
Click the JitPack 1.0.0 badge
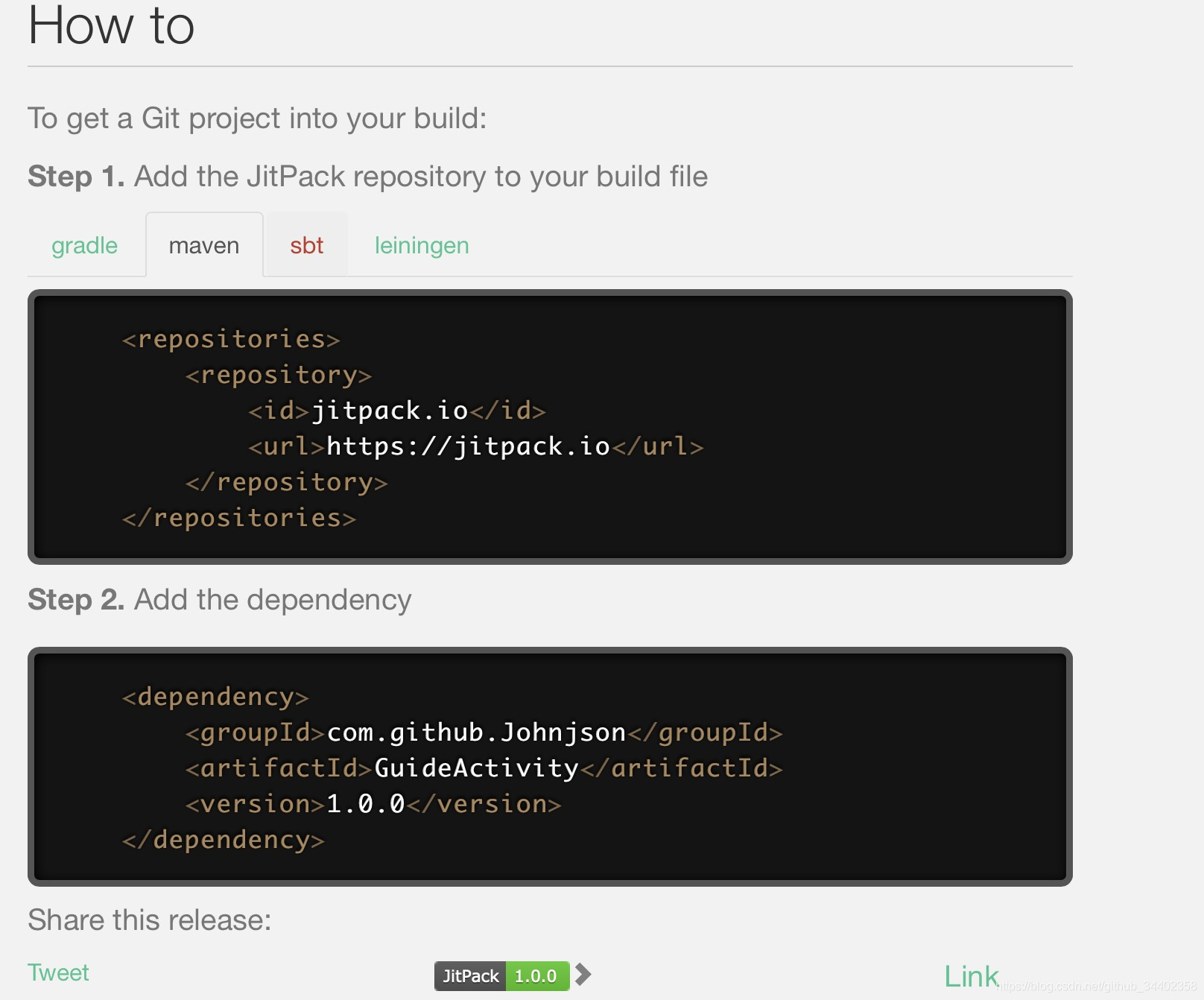(x=502, y=975)
